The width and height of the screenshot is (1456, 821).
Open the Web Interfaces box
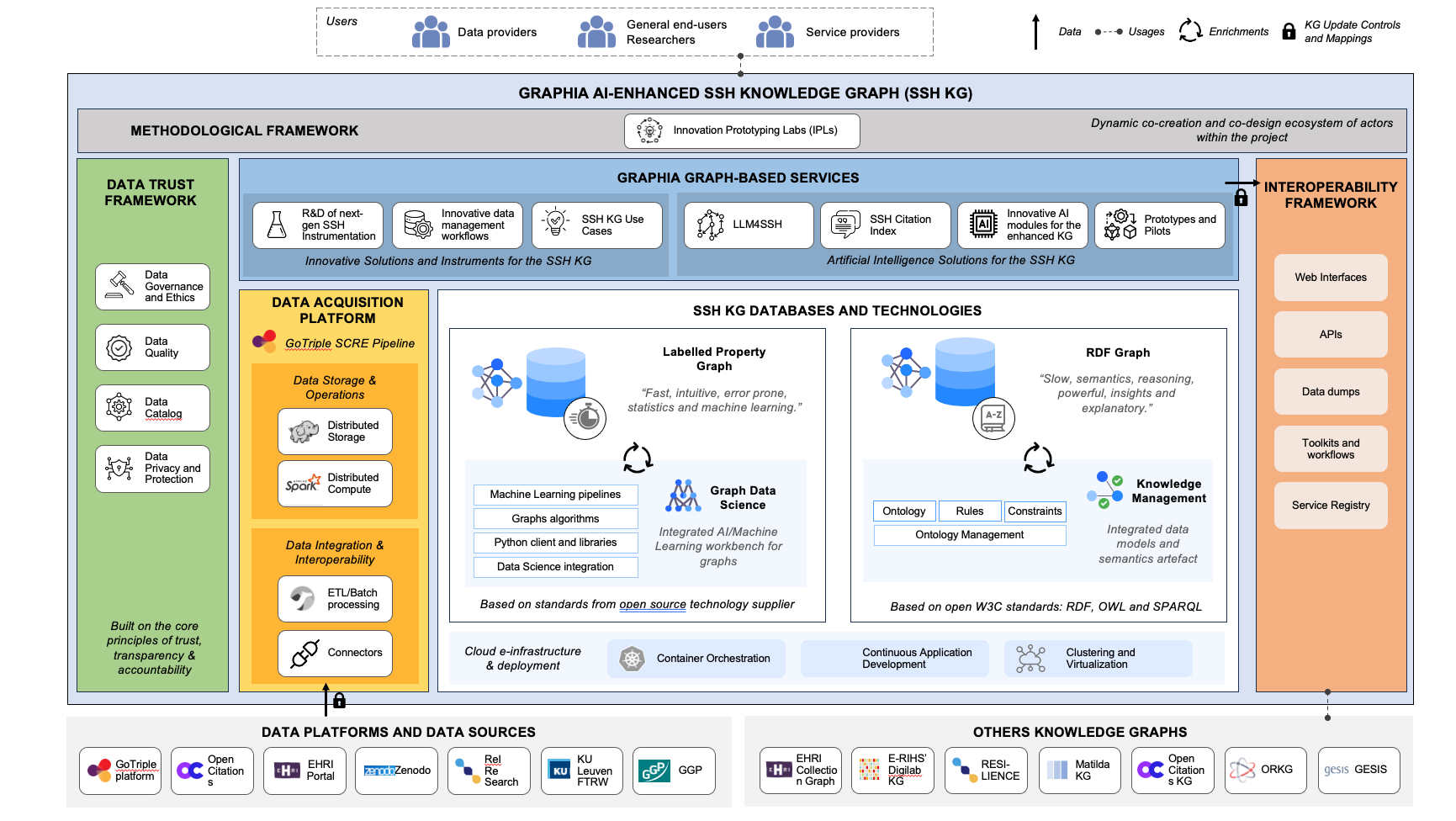[1330, 278]
